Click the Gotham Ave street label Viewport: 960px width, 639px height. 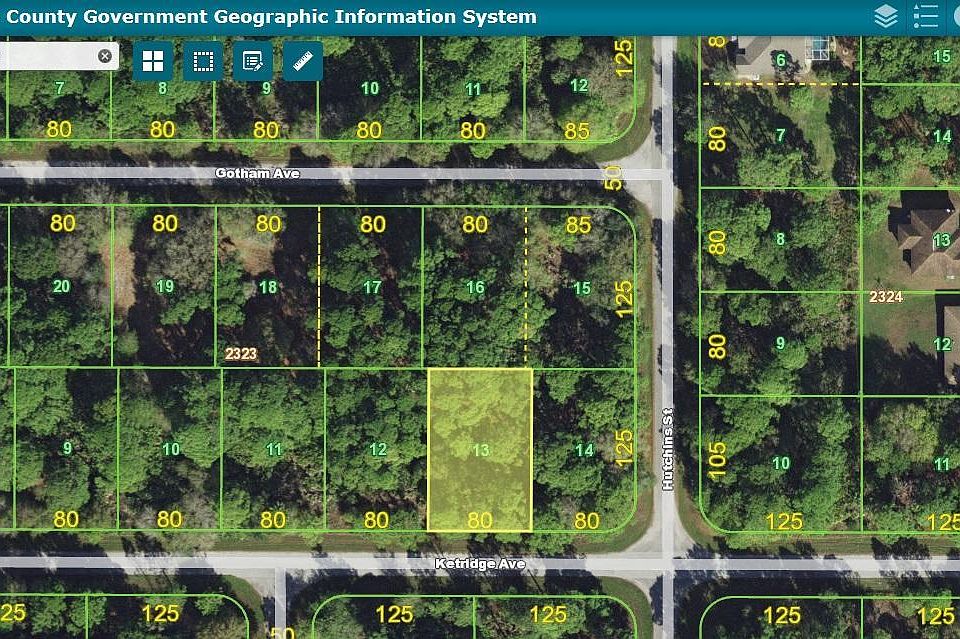258,174
